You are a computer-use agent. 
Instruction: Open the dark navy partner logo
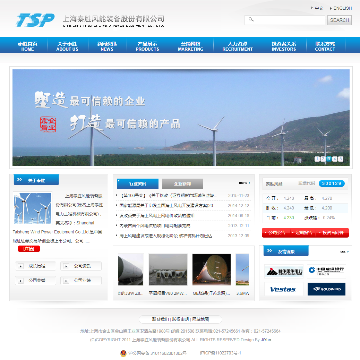(326, 289)
